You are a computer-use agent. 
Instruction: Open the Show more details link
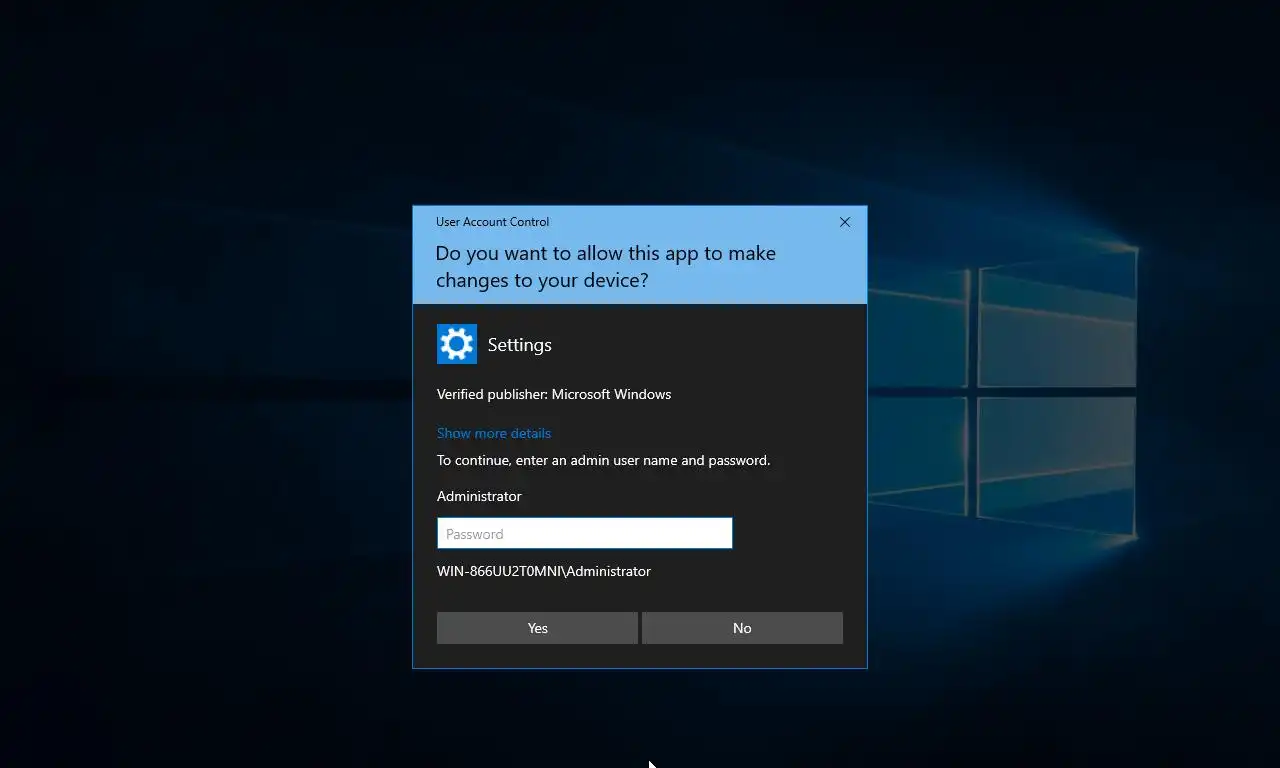pos(494,433)
